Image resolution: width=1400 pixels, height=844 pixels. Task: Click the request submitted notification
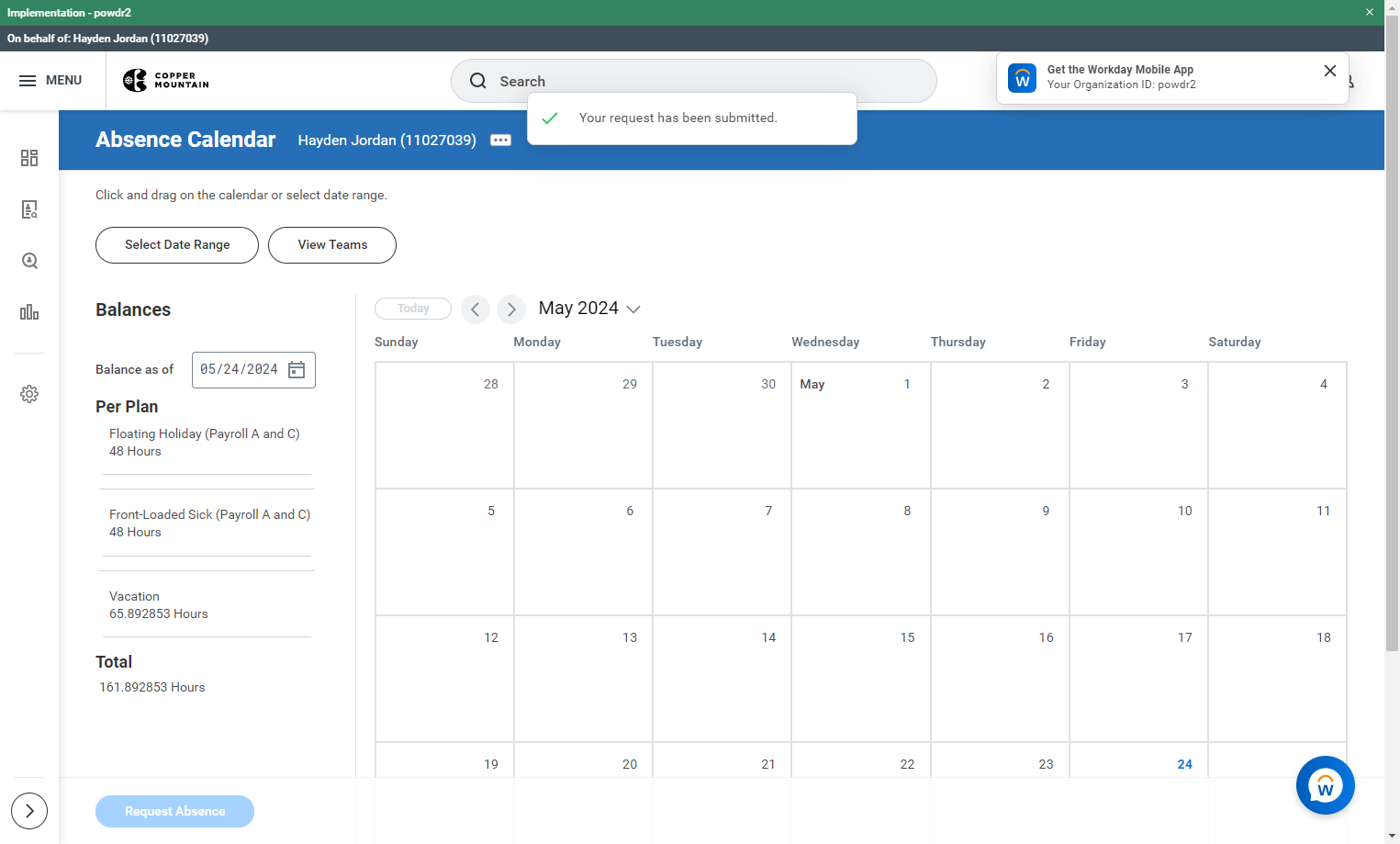point(692,118)
